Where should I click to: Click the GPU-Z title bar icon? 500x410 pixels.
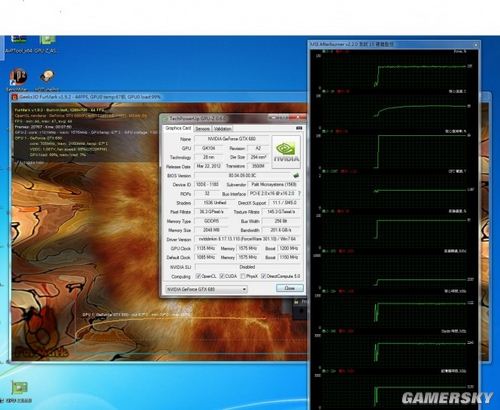point(165,118)
